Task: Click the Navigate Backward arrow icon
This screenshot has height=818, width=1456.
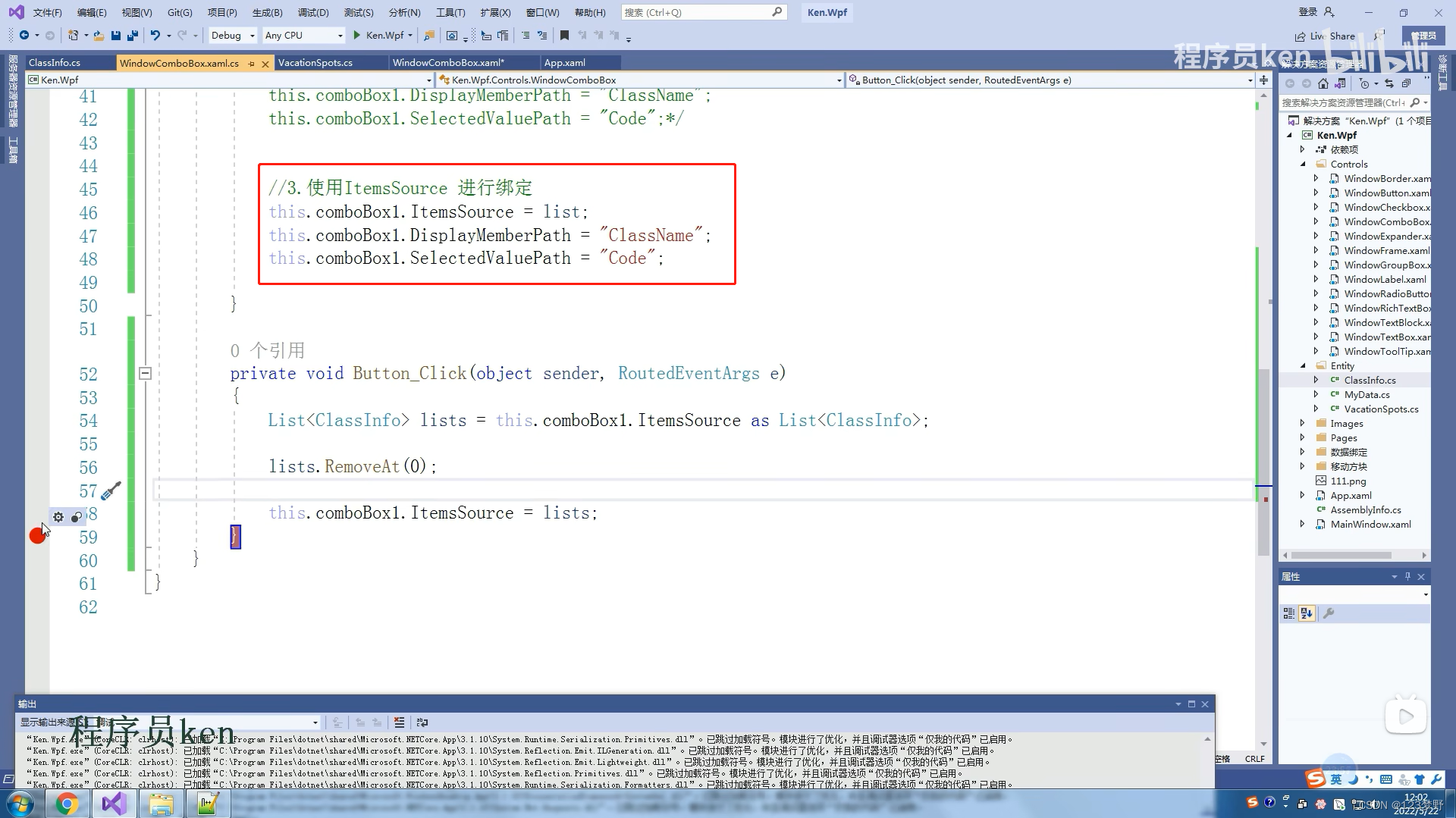Action: click(x=24, y=35)
